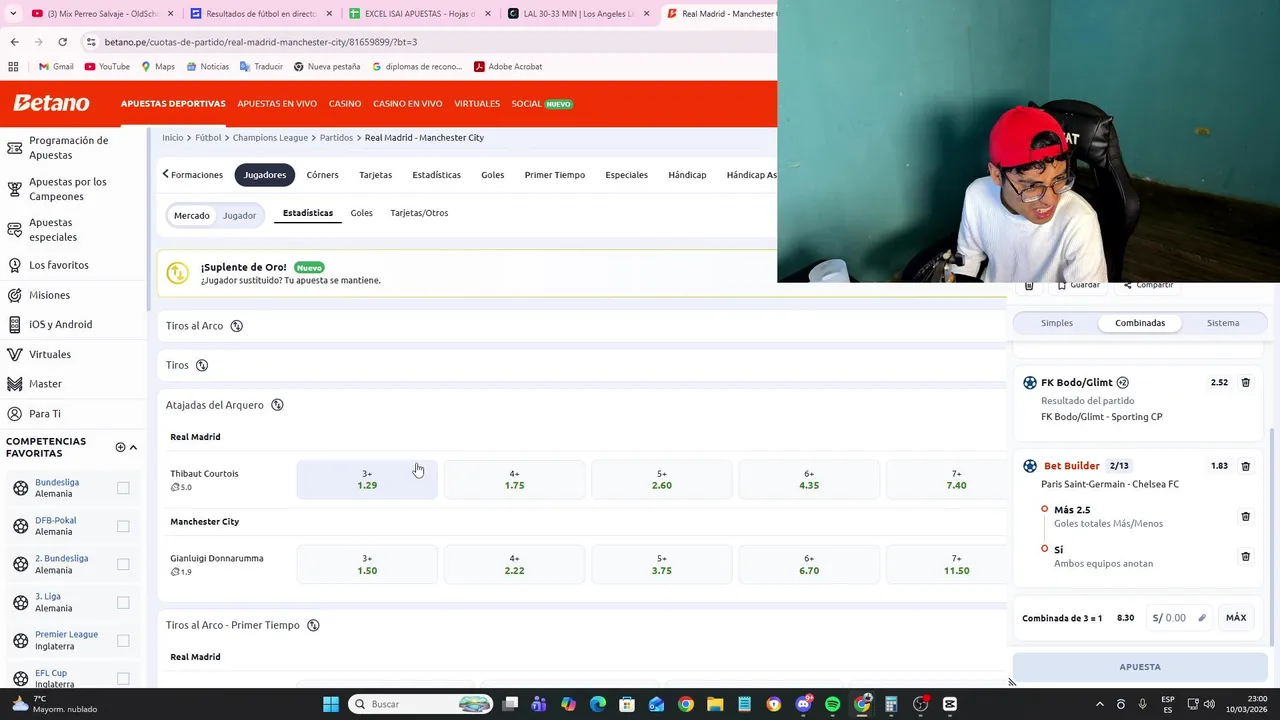The height and width of the screenshot is (720, 1280).
Task: Collapse Competencias Favoritas section
Action: click(x=133, y=447)
